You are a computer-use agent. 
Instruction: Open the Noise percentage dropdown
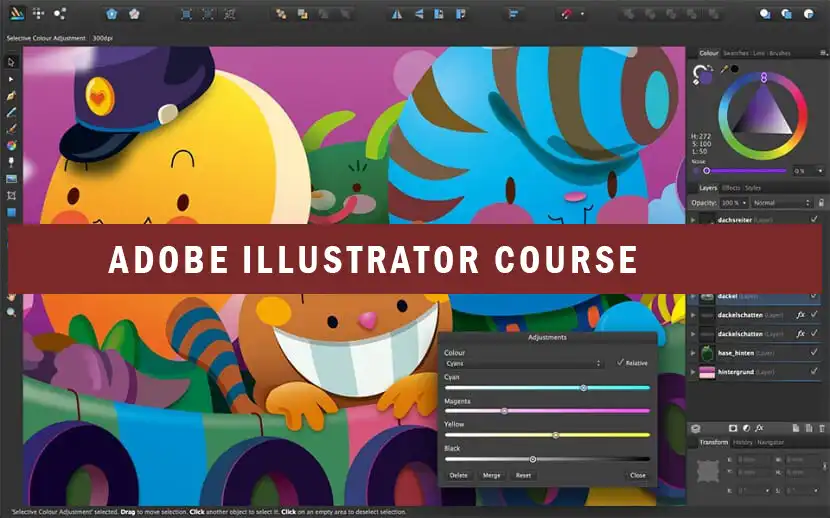click(820, 171)
